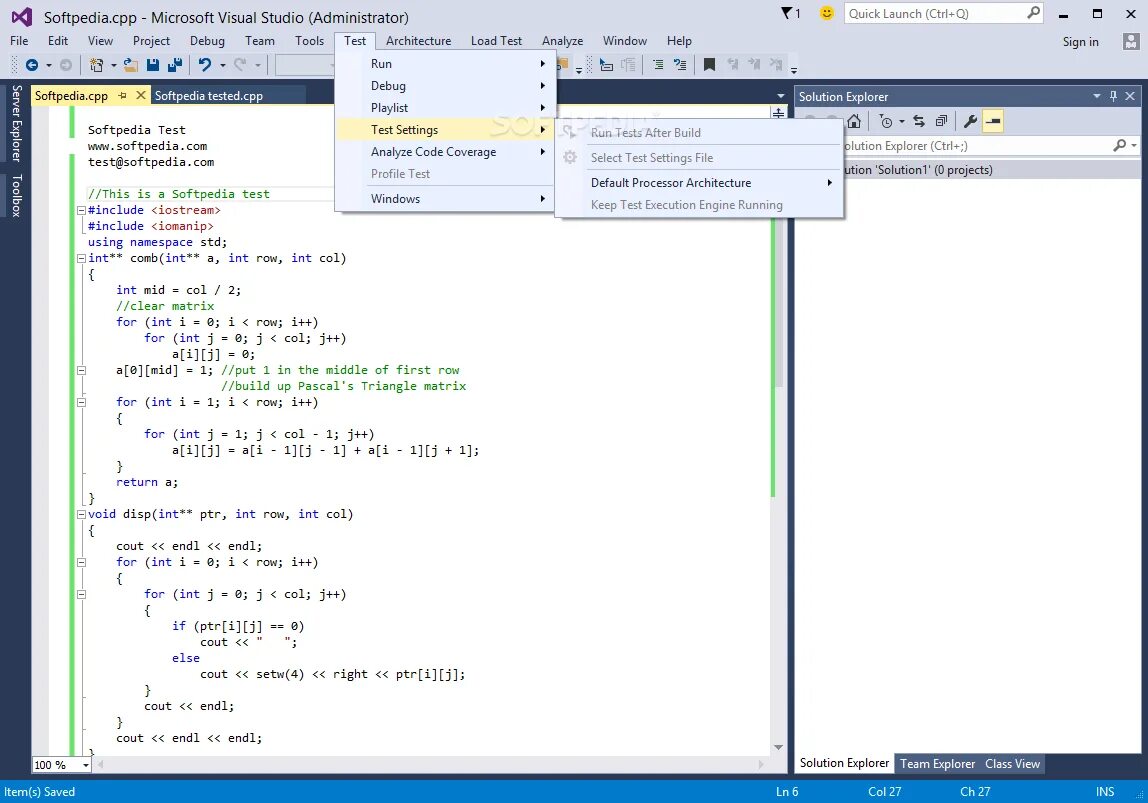This screenshot has height=803, width=1148.
Task: Open the Navigate Backward history dropdown arrow
Action: point(48,65)
